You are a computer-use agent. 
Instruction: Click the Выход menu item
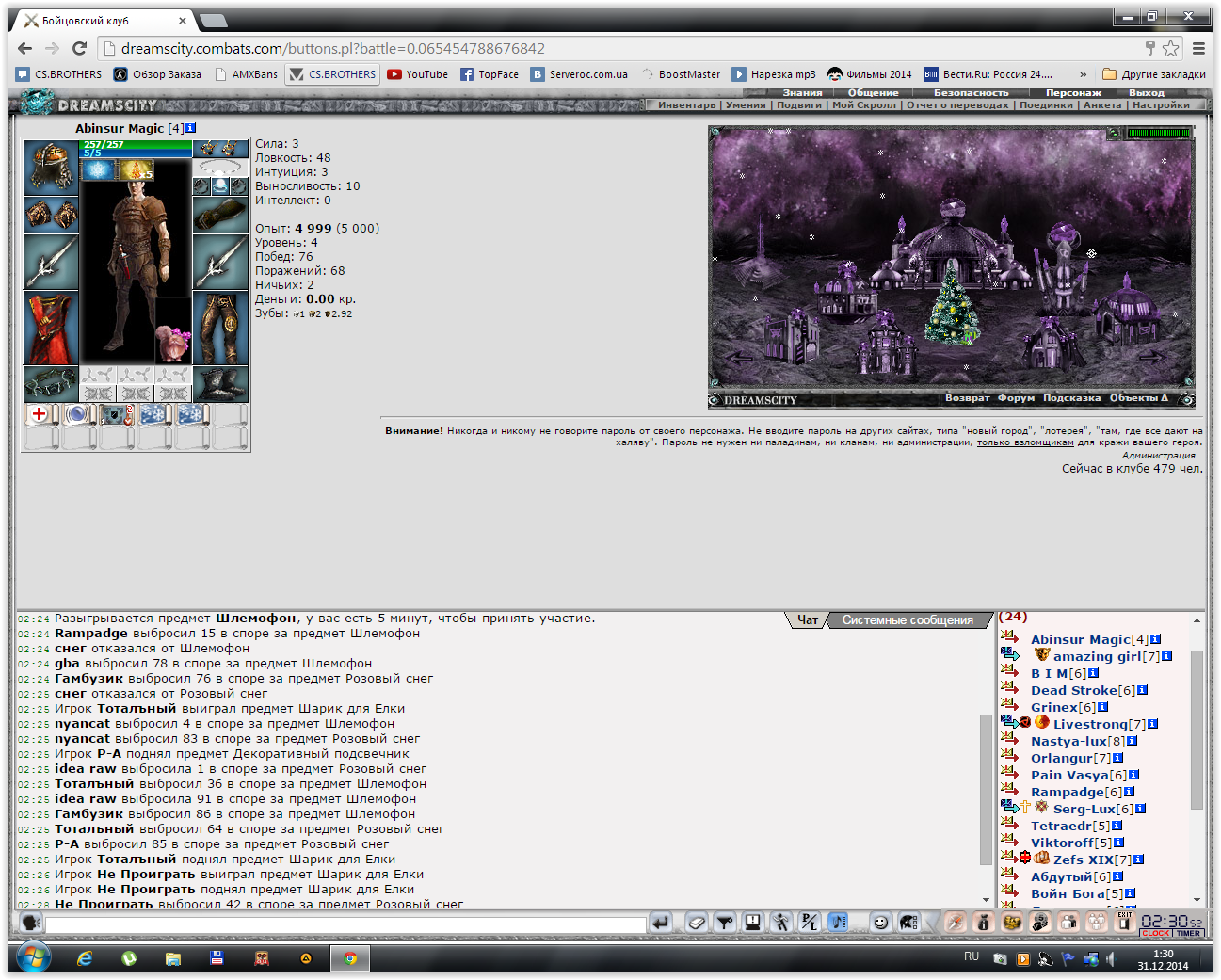tap(1147, 93)
